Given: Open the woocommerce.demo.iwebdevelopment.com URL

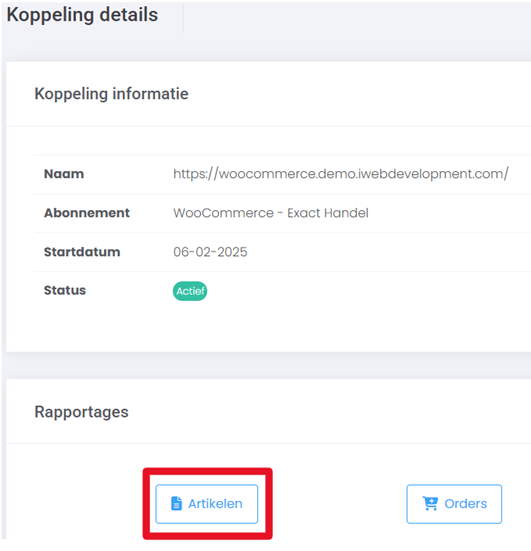Looking at the screenshot, I should coord(341,174).
